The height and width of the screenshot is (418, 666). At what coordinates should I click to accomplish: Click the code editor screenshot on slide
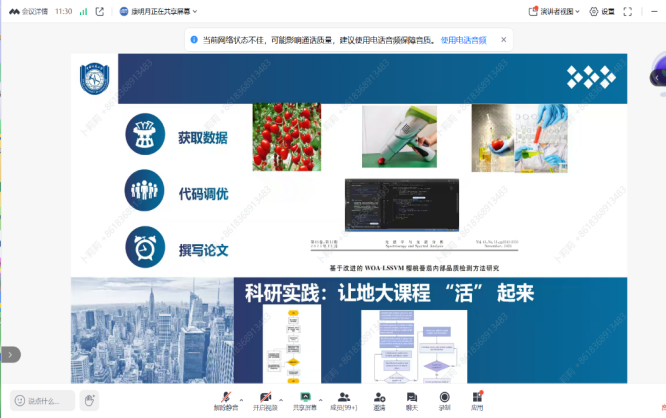[402, 205]
